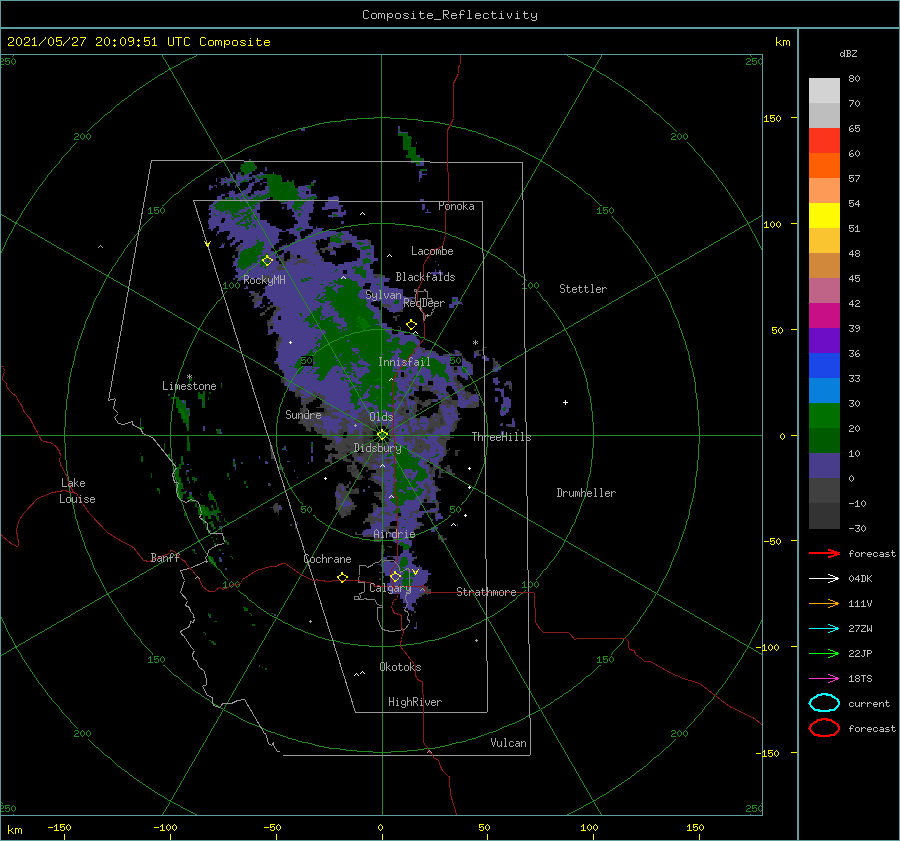Click the Sundre town label

pyautogui.click(x=303, y=414)
